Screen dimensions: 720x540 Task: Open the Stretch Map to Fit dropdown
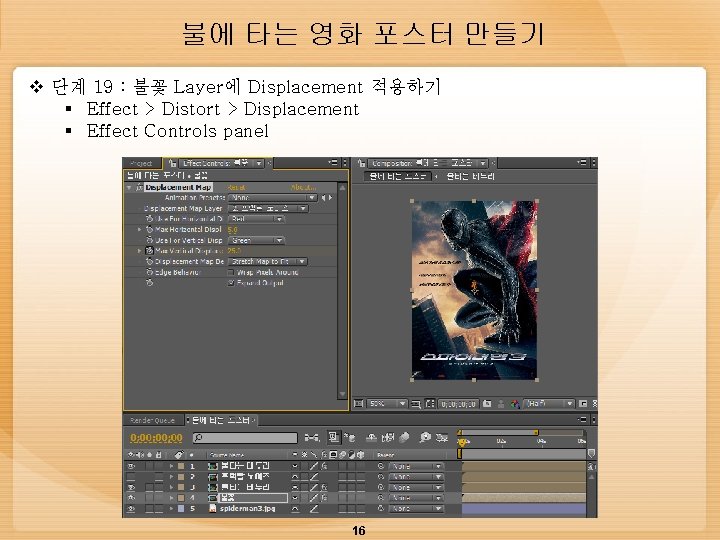(x=270, y=261)
